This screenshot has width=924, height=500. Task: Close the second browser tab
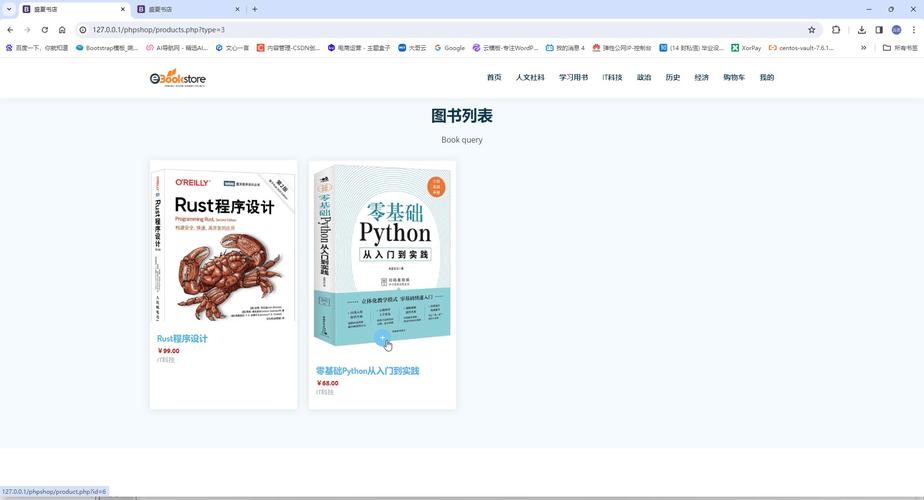pyautogui.click(x=237, y=9)
